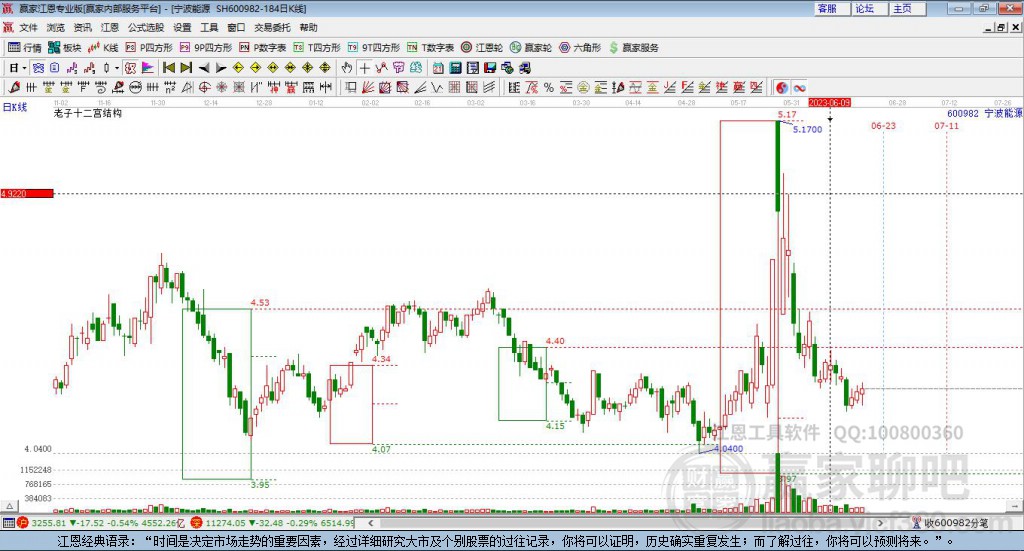Open the 9P四方形 tool
The image size is (1024, 551).
point(206,48)
